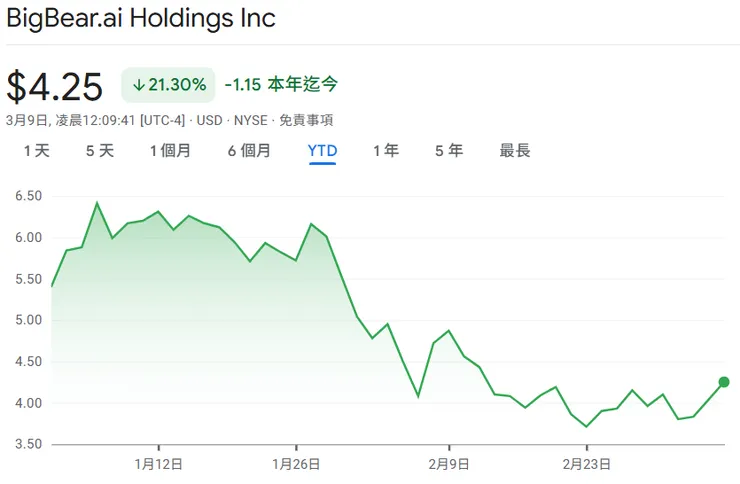Click the 2月23日 date axis label
The width and height of the screenshot is (740, 484).
[x=586, y=464]
